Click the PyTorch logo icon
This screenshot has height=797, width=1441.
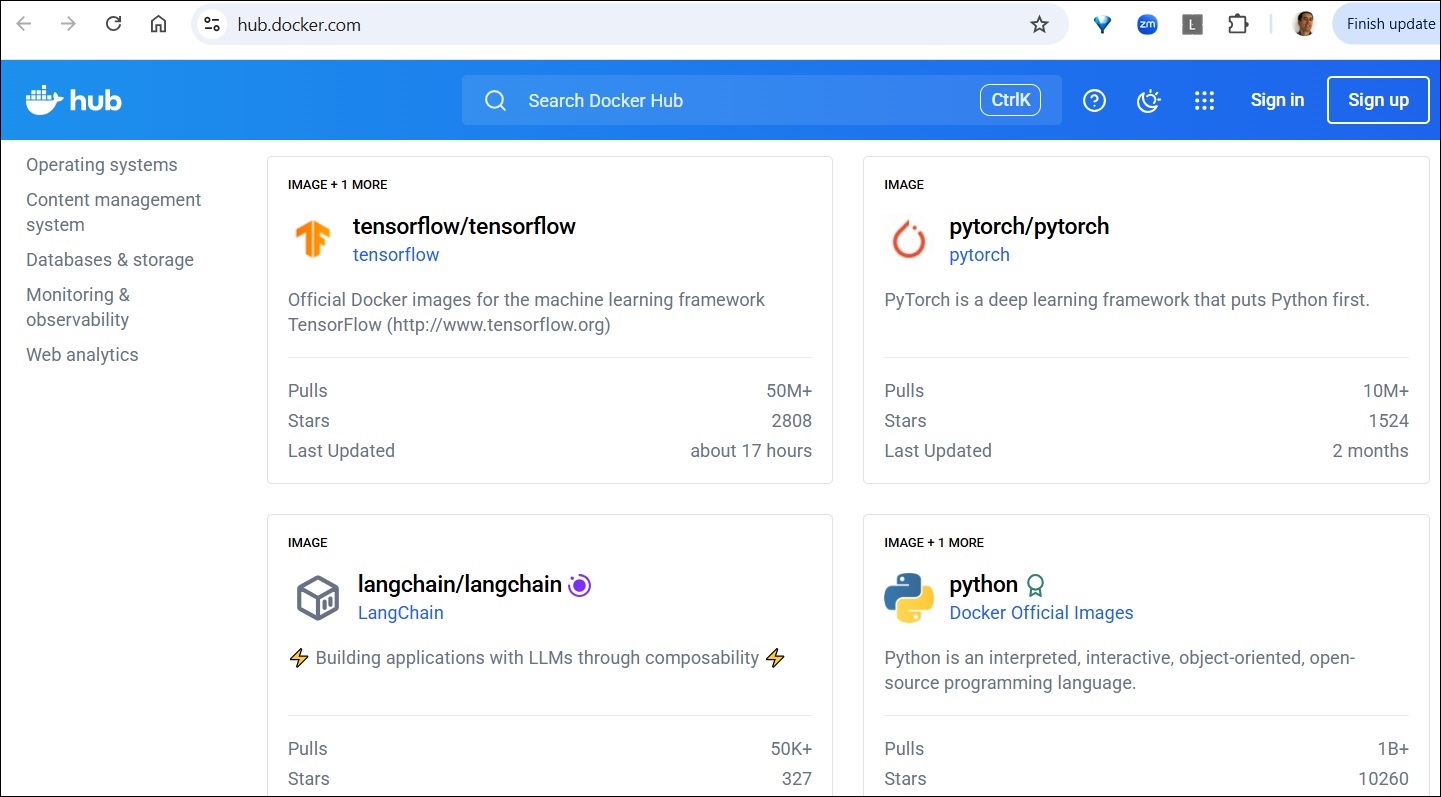pos(908,238)
